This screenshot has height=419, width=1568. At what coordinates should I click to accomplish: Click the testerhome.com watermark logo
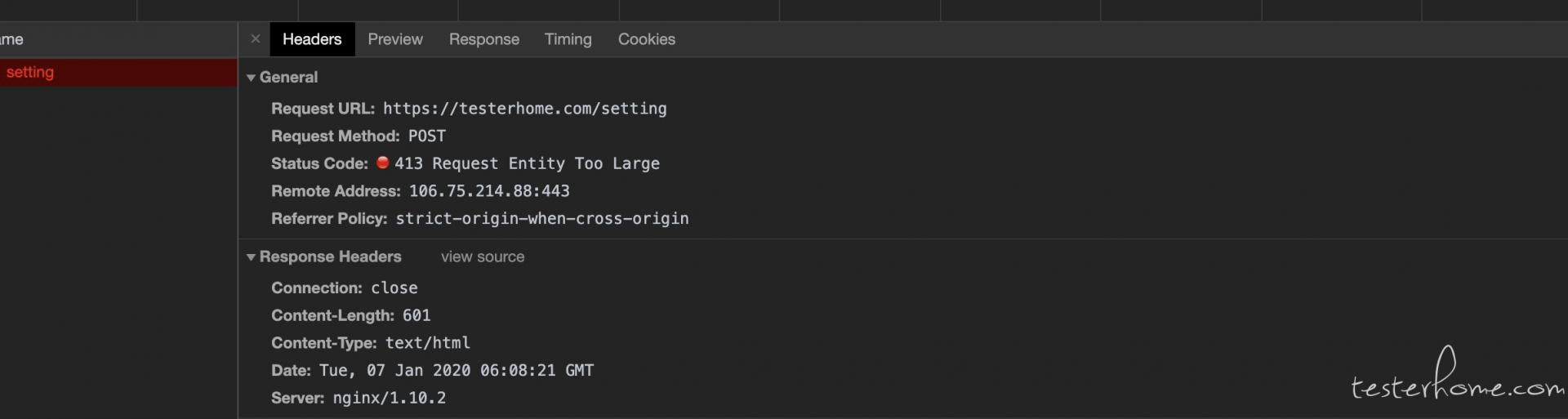[1458, 376]
